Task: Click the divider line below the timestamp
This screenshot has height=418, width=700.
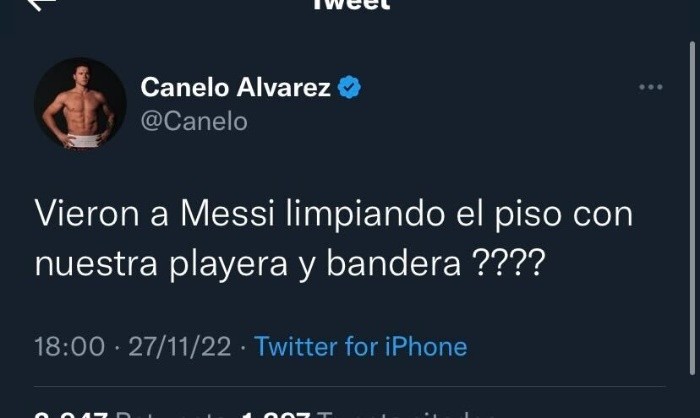Action: (350, 386)
